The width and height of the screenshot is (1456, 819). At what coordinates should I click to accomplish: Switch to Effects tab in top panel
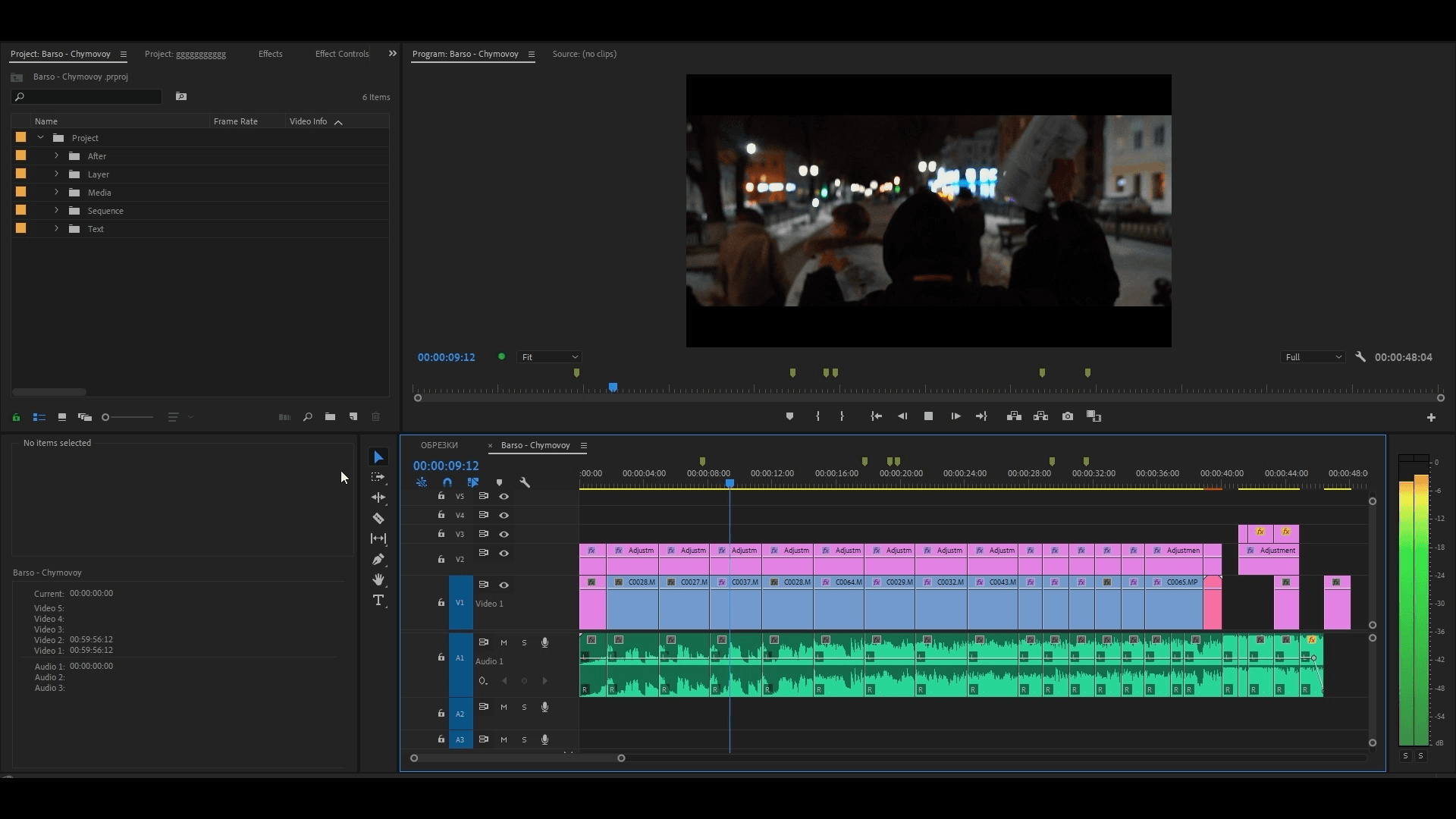(270, 54)
